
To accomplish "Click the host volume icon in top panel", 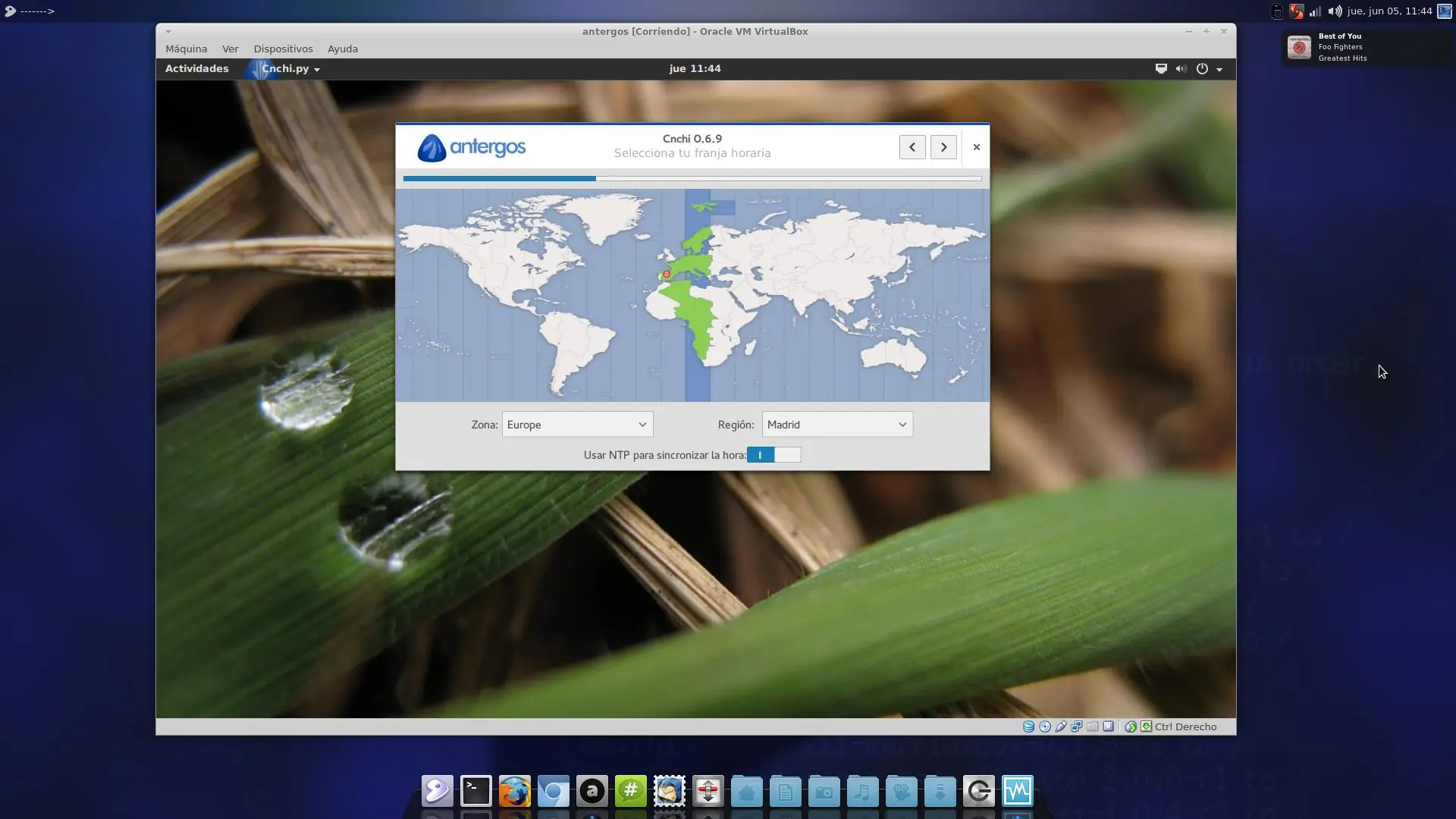I will coord(1335,11).
